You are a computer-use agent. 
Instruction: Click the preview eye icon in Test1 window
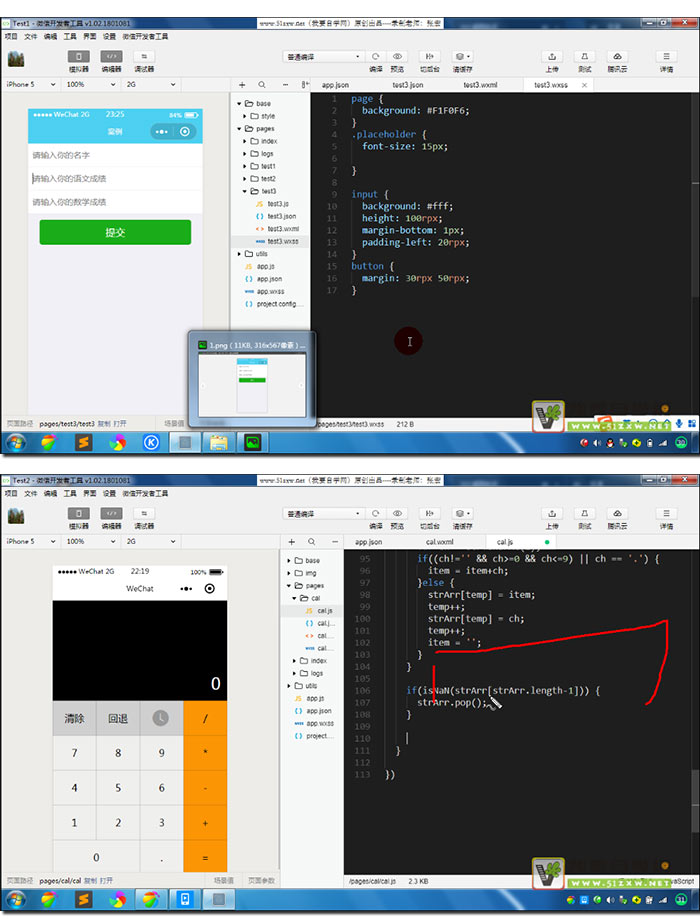point(398,57)
